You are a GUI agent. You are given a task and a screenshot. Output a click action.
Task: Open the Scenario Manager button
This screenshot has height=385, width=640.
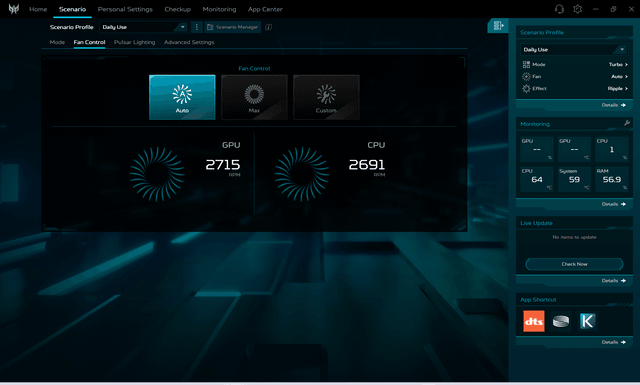pyautogui.click(x=233, y=27)
